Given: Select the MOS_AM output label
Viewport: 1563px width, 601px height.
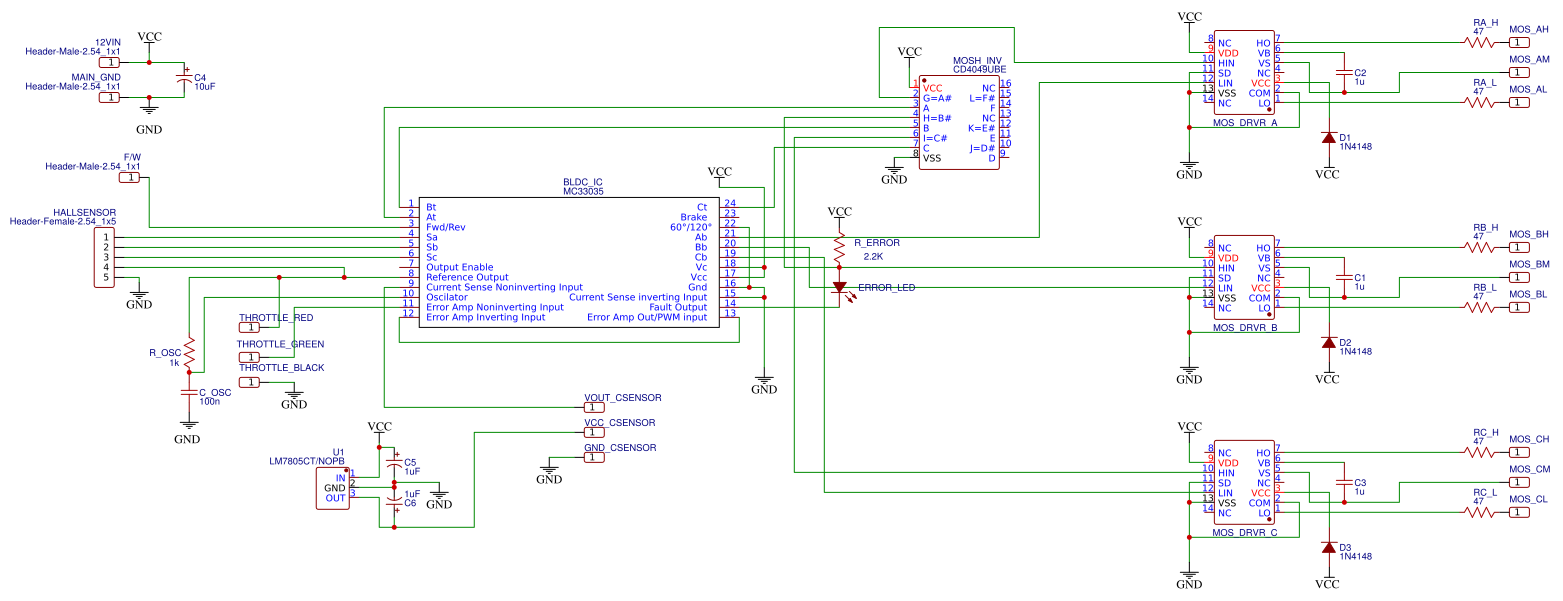Looking at the screenshot, I should click(x=1529, y=60).
